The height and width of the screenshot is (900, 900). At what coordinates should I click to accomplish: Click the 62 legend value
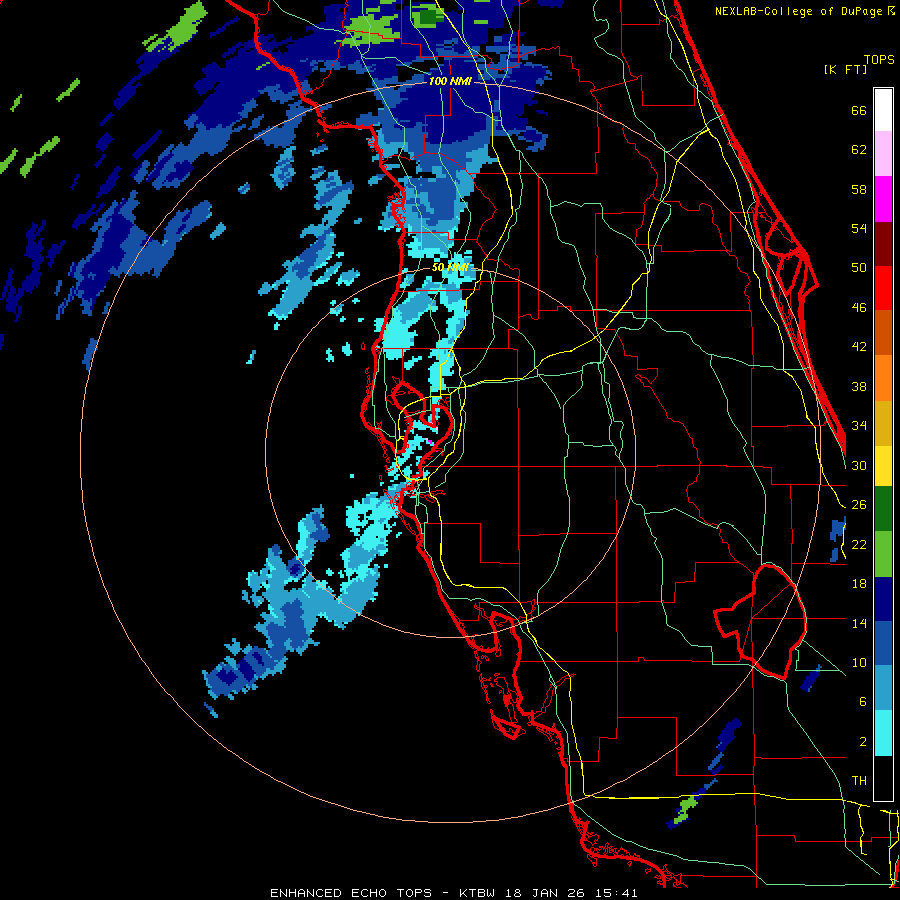click(859, 150)
